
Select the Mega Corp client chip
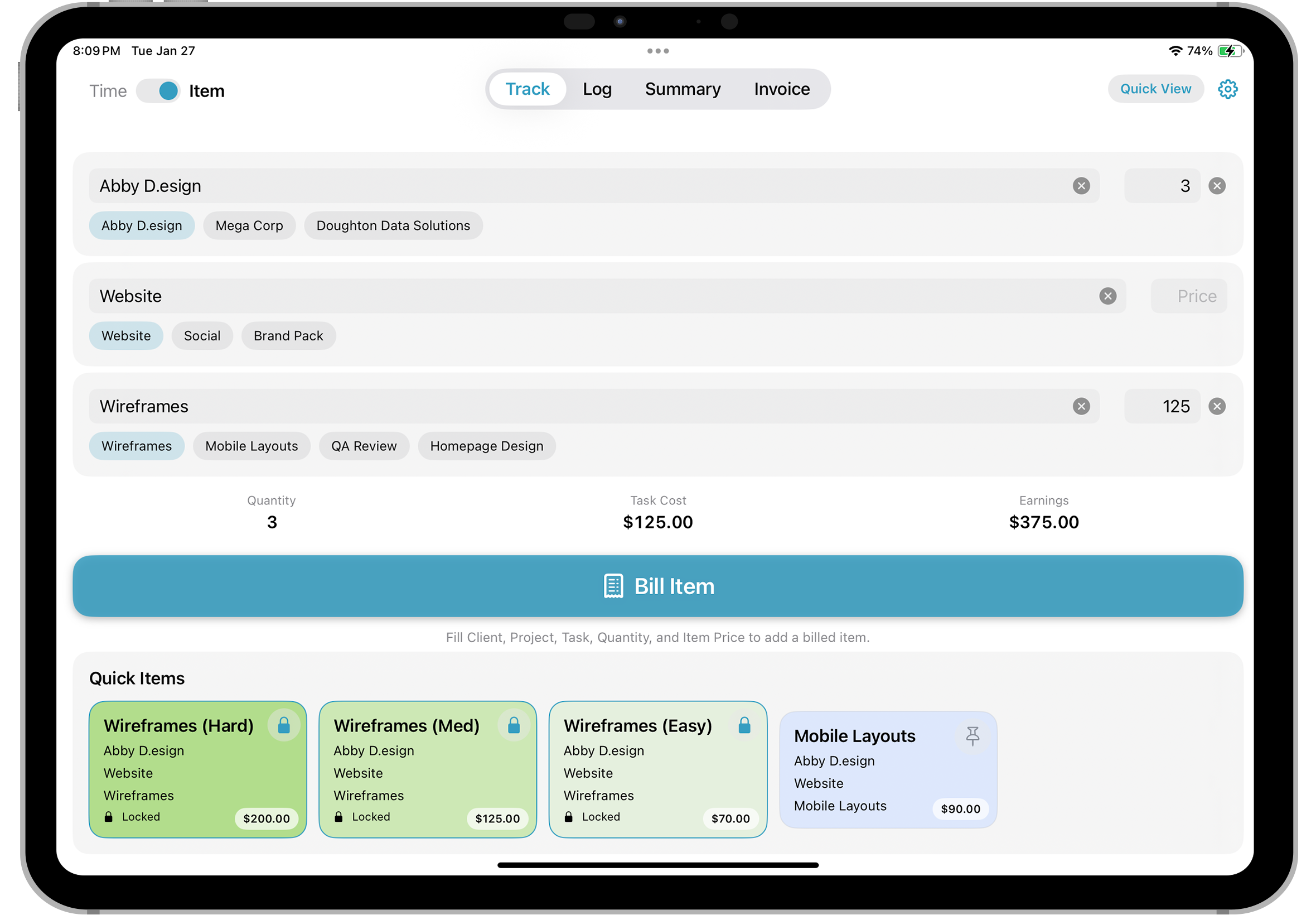click(x=249, y=225)
